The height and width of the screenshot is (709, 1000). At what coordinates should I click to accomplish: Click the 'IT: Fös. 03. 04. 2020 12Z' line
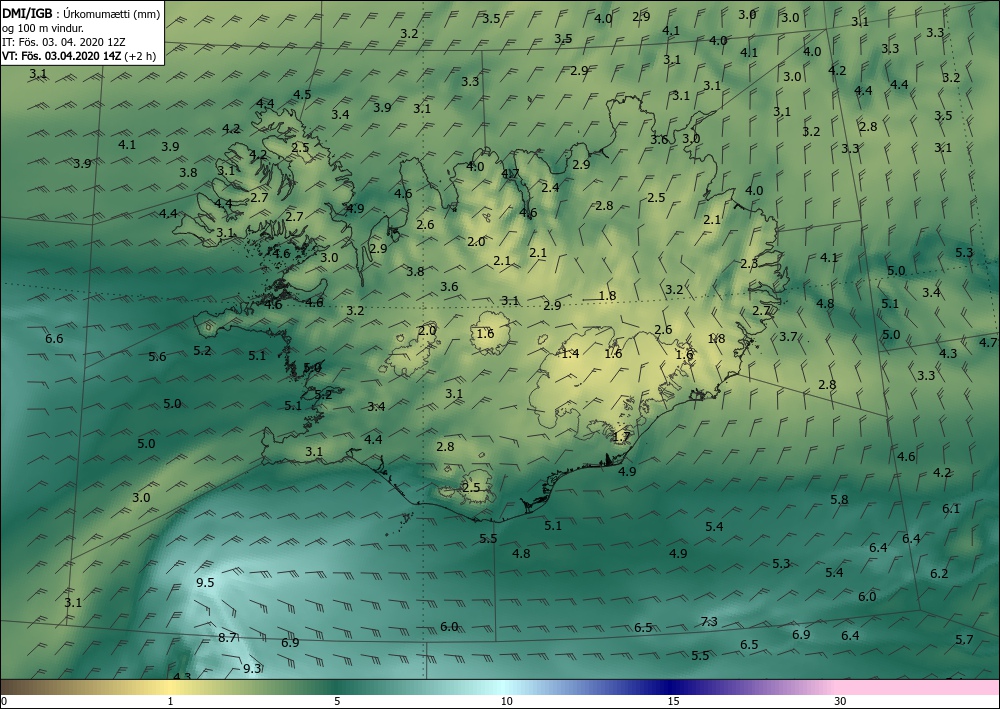[x=63, y=42]
